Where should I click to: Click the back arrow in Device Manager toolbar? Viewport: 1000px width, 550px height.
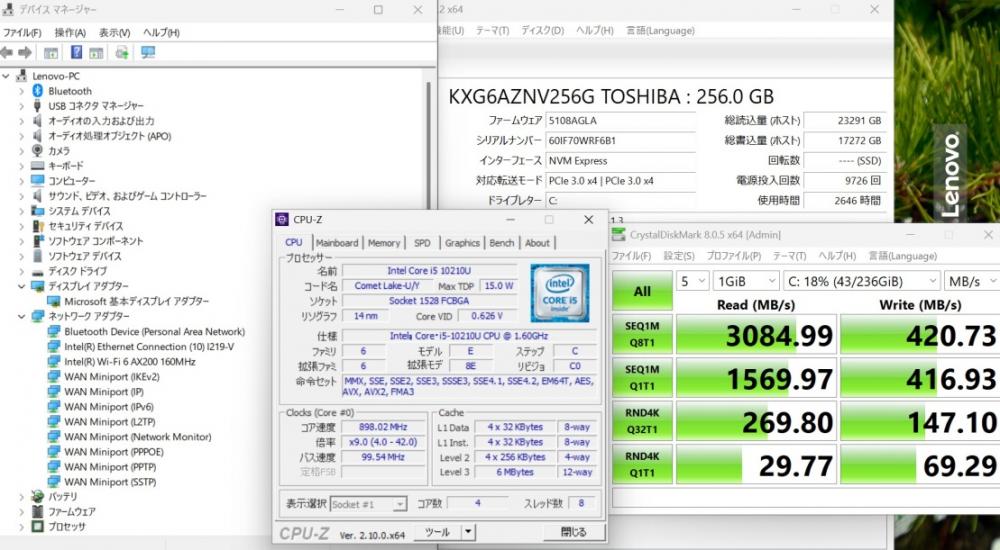[x=8, y=52]
